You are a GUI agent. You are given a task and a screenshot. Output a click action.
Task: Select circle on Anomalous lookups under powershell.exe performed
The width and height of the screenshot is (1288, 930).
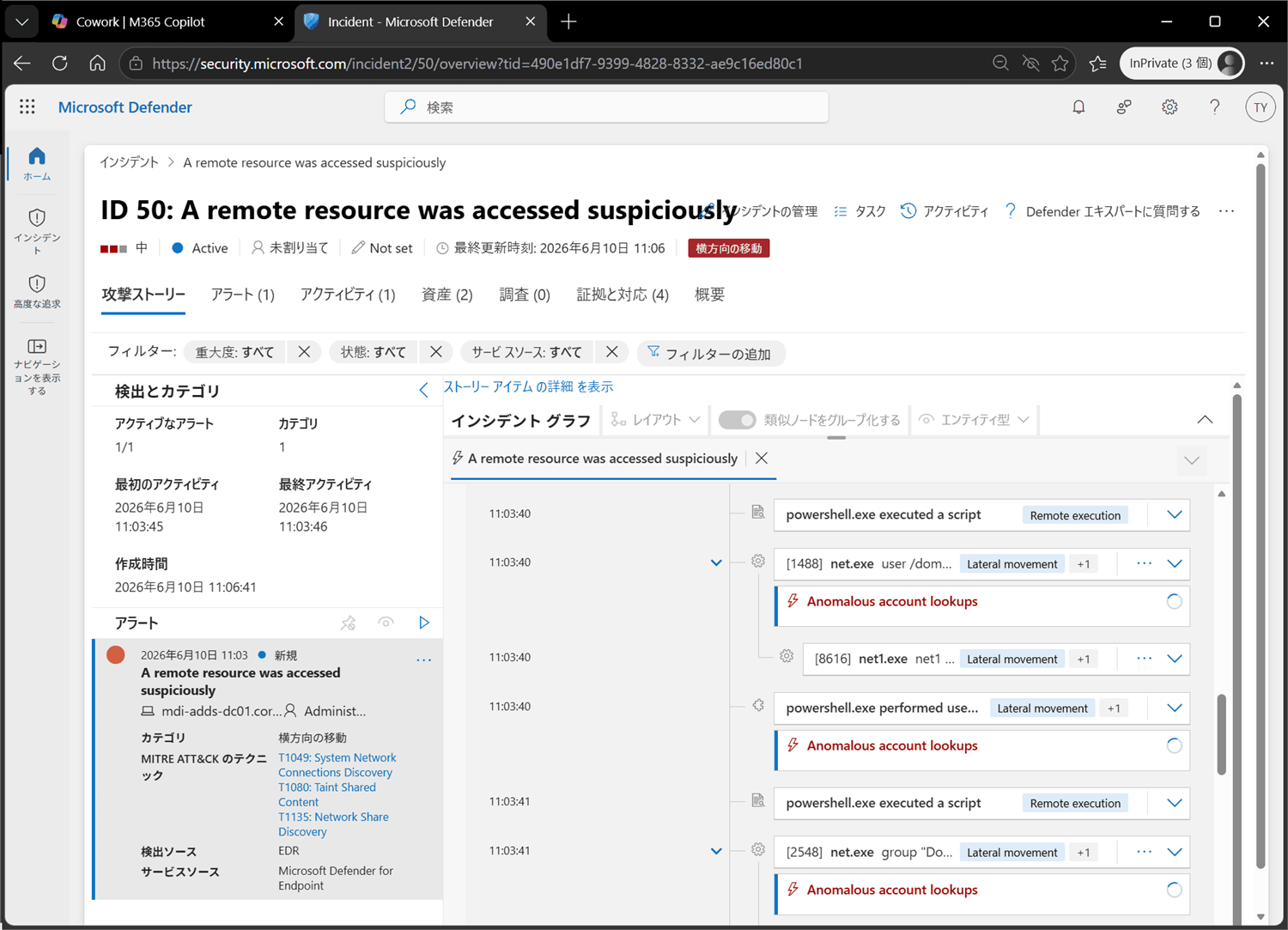click(1174, 746)
